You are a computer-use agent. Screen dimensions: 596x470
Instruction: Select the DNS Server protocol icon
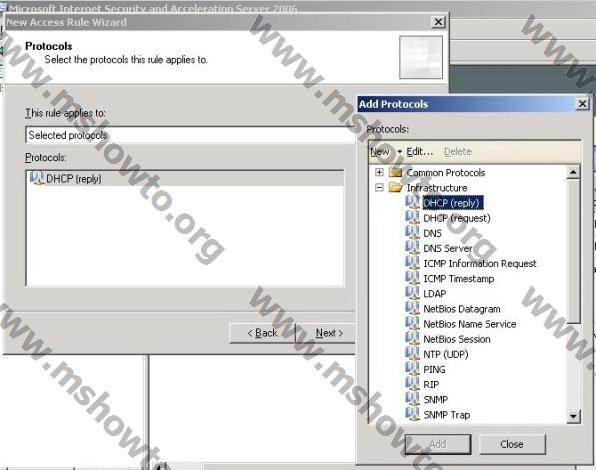412,247
